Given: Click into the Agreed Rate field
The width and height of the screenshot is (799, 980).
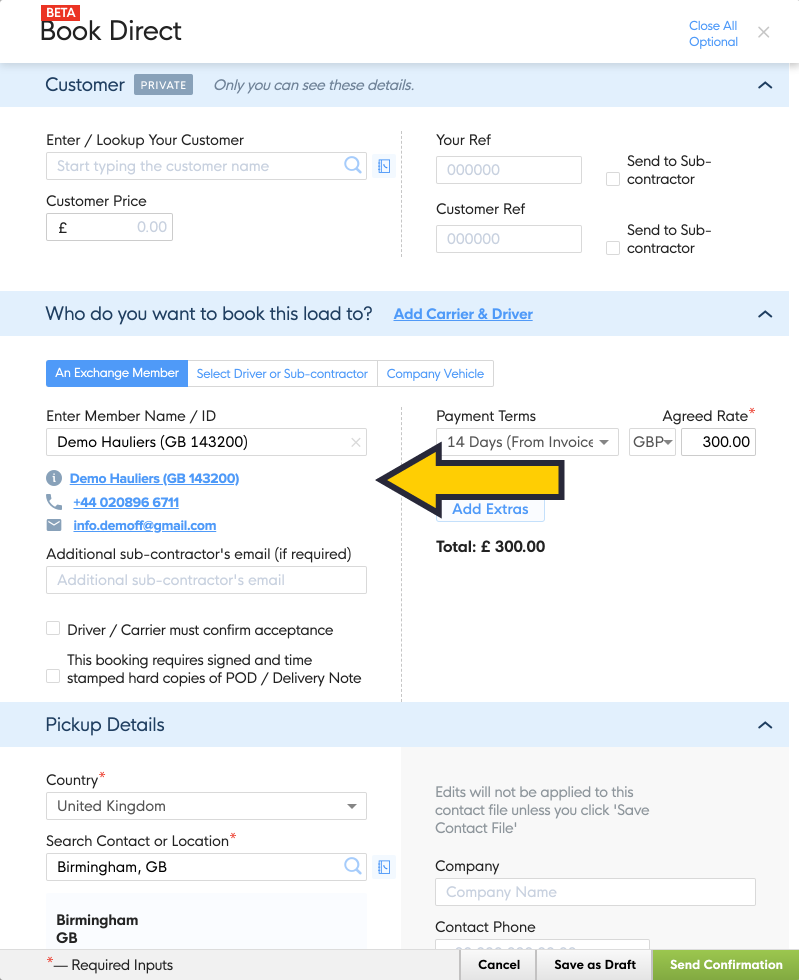Looking at the screenshot, I should (718, 442).
